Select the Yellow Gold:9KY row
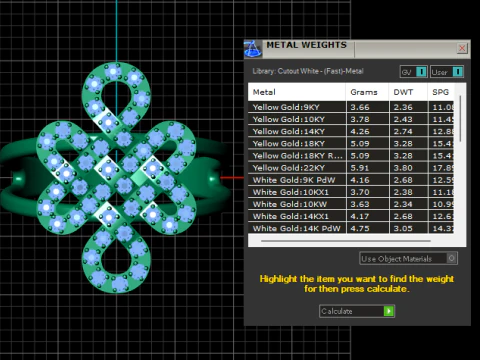Viewport: 480px width, 360px height. 351,107
